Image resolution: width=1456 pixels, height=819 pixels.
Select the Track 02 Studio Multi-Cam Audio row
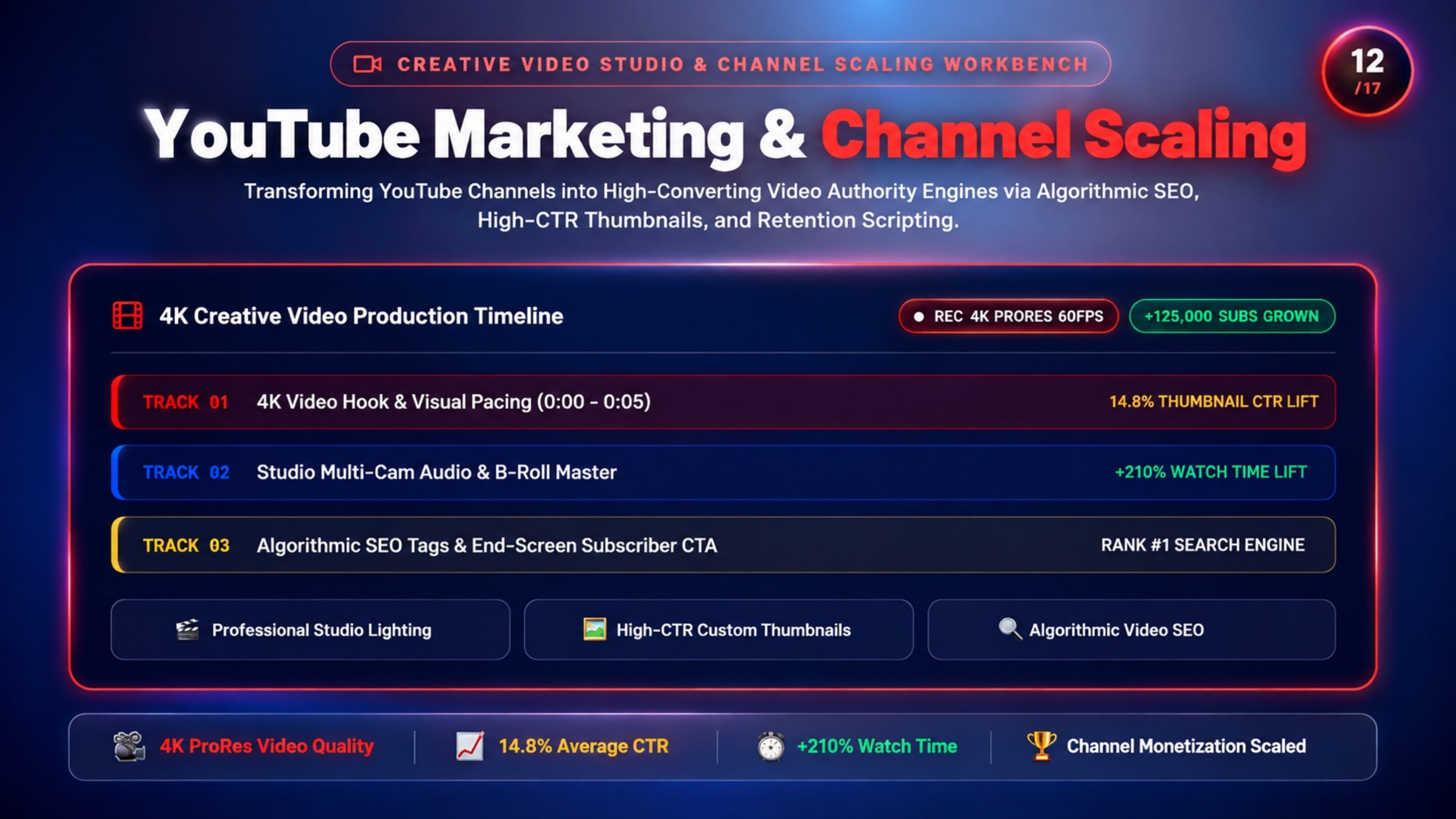pyautogui.click(x=723, y=473)
